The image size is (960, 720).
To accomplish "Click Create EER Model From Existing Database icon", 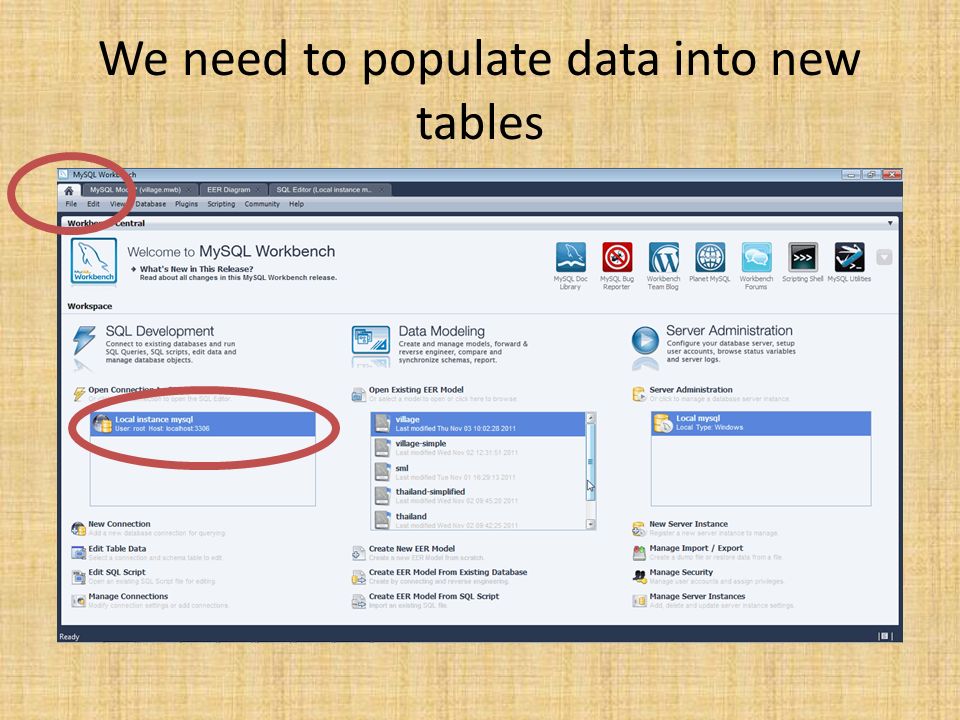I will coord(359,577).
